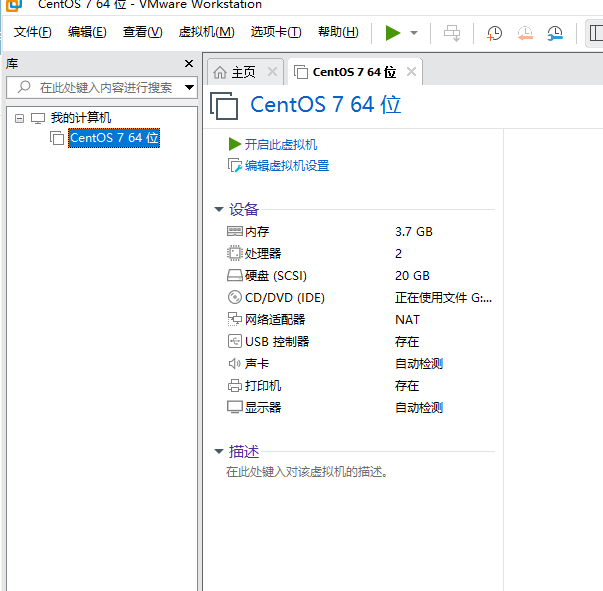
Task: Click the 20 GB disk value
Action: pos(412,276)
